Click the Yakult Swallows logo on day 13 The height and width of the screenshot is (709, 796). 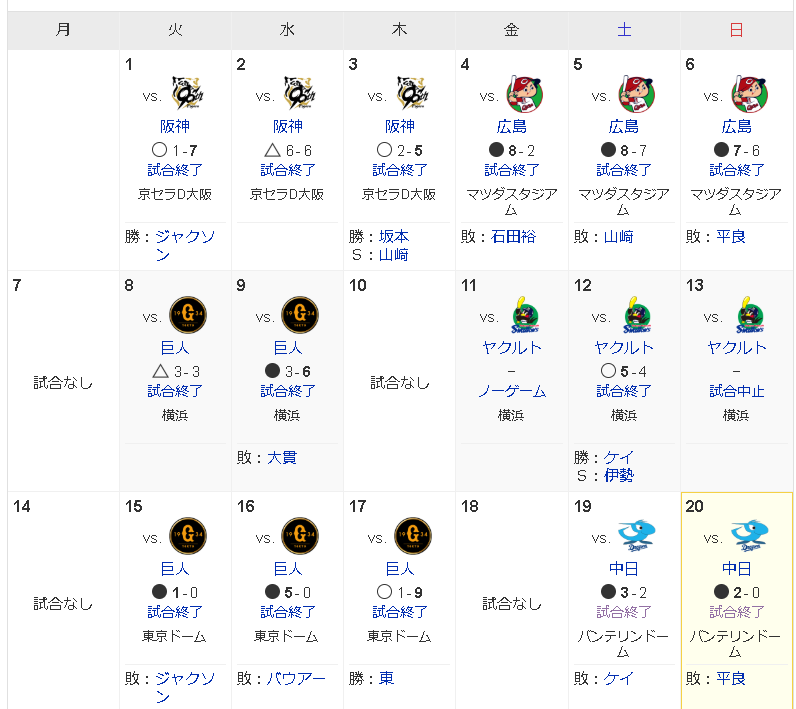click(x=750, y=315)
